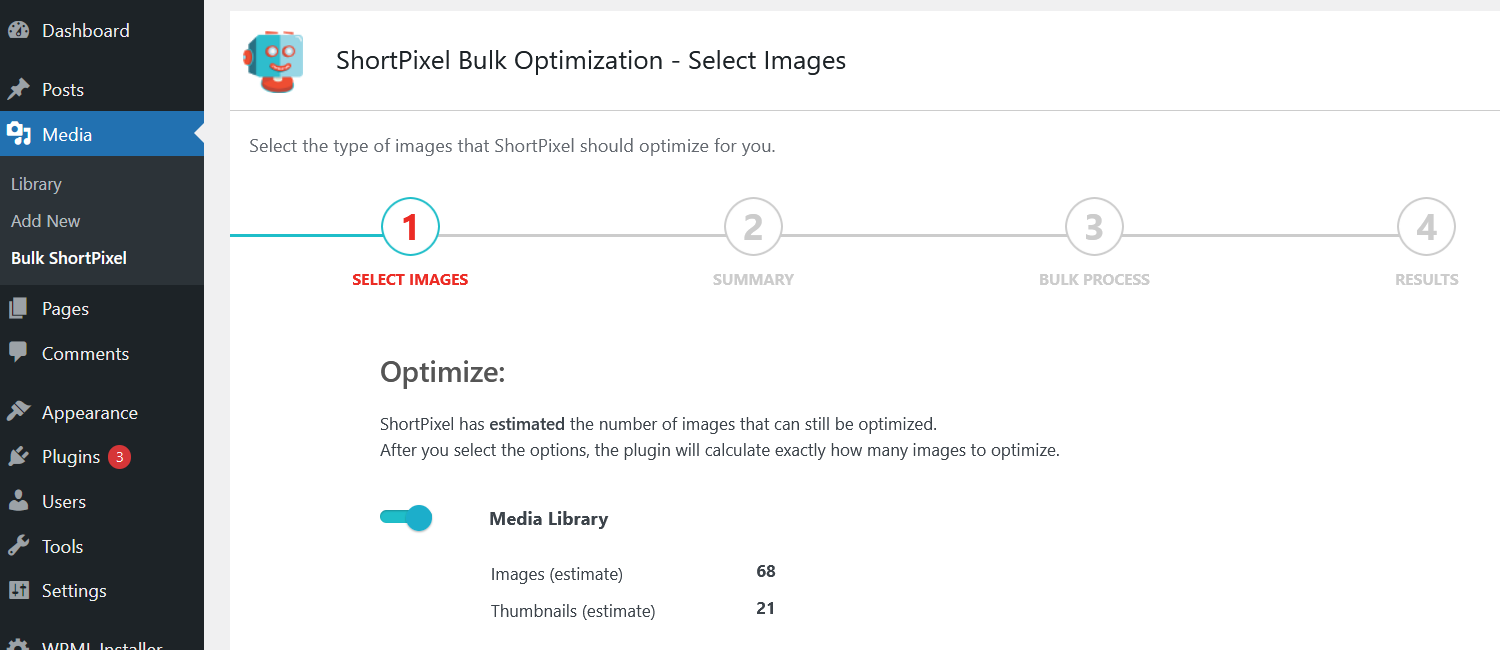The image size is (1500, 650).
Task: Click the Appearance paintbrush icon
Action: [18, 412]
